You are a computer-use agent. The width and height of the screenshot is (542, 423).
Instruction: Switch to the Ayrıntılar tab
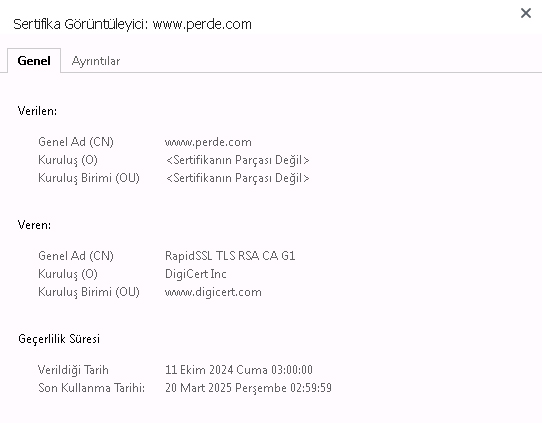pos(96,61)
